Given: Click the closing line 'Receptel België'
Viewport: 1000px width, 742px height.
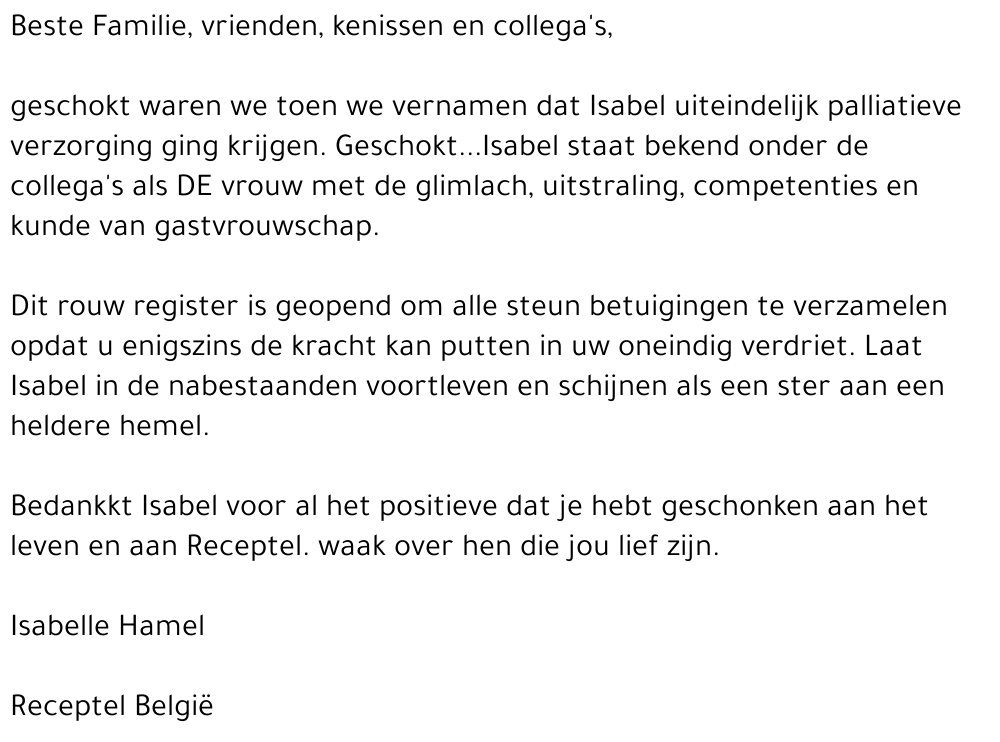Looking at the screenshot, I should pos(112,706).
